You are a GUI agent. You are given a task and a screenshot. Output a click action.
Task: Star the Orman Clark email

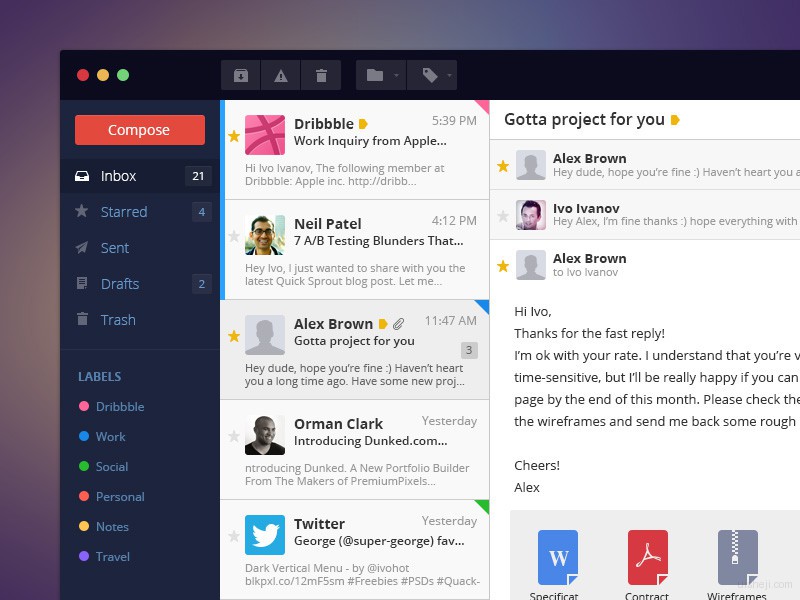[x=234, y=436]
